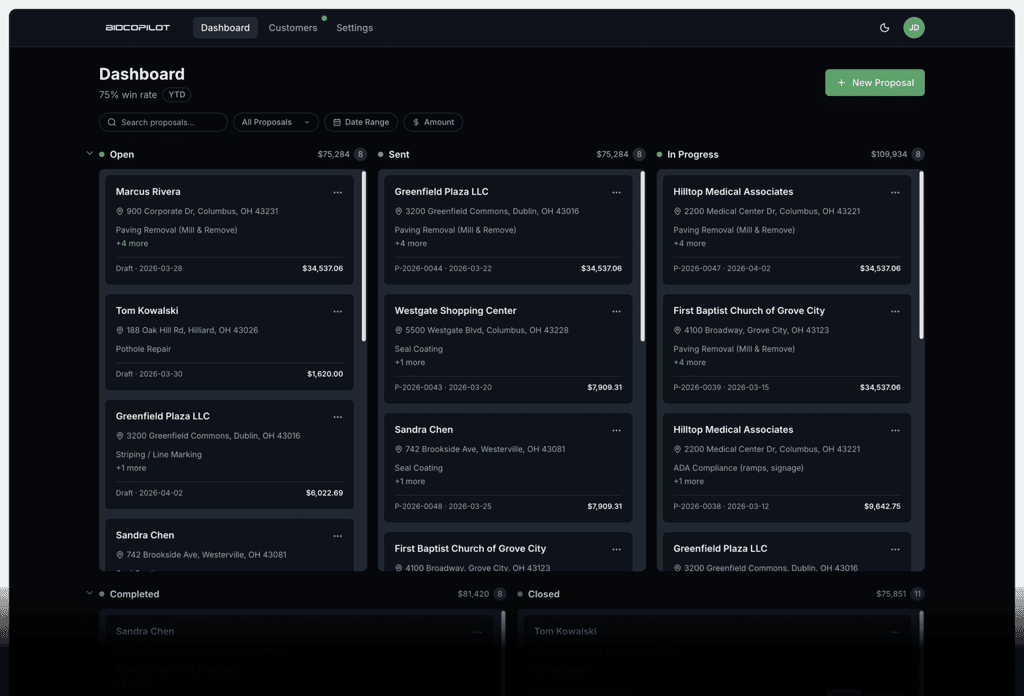Select the Completed column header
Screen dimensions: 1024x696
pos(135,593)
